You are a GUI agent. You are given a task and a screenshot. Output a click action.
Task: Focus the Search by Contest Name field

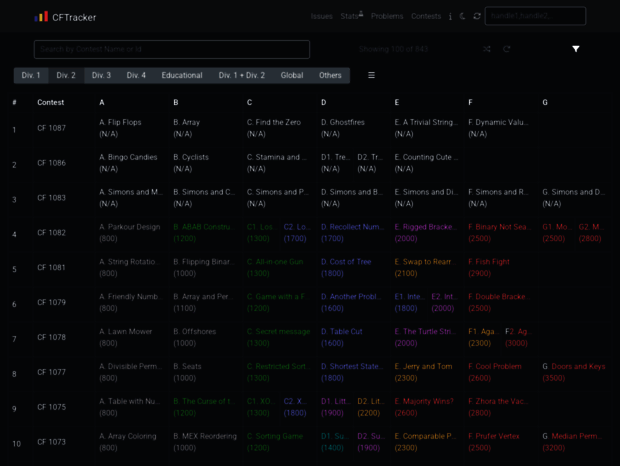[172, 49]
